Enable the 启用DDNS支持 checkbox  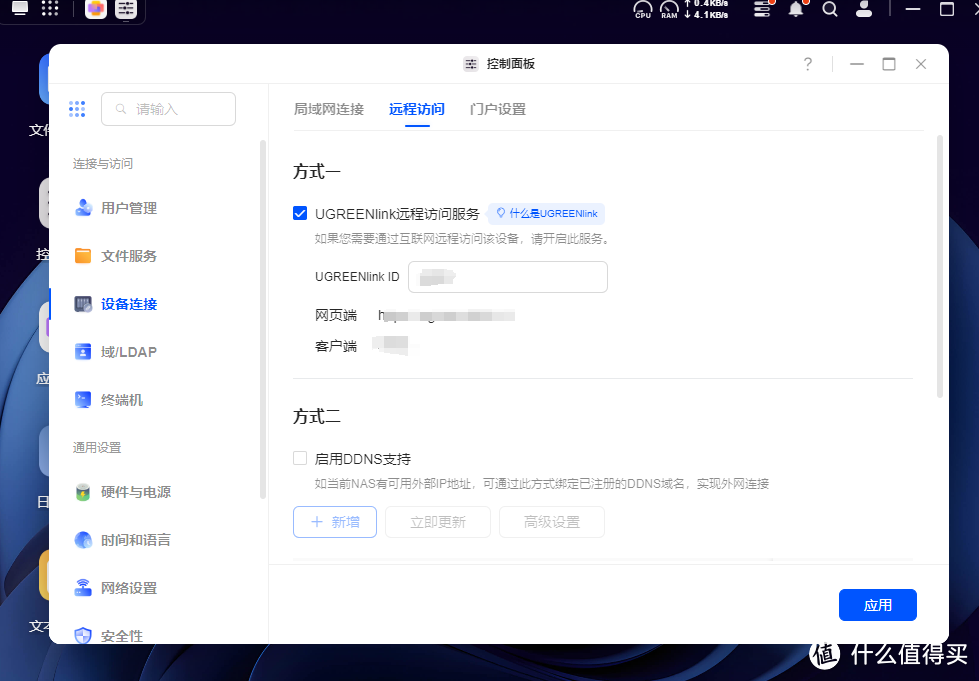tap(299, 458)
